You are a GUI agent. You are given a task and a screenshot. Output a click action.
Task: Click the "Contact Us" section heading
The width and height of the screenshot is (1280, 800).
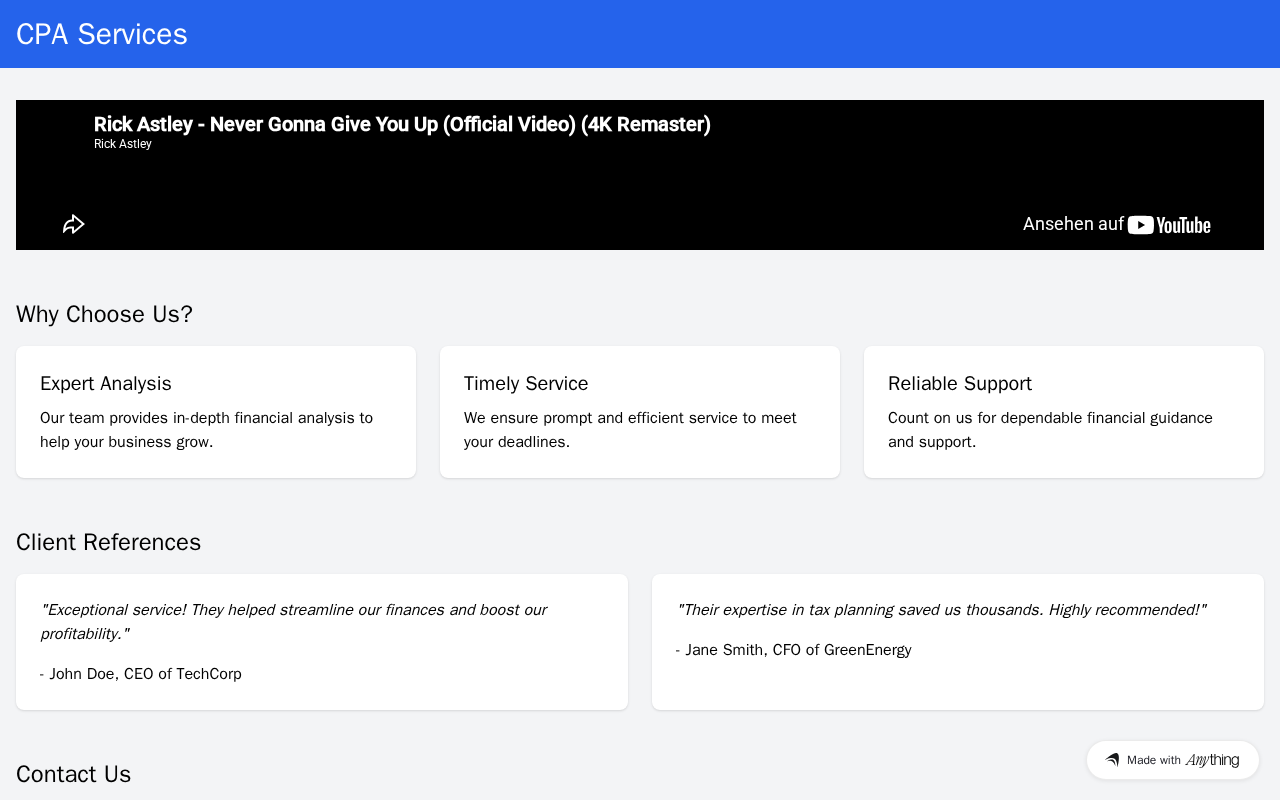tap(73, 774)
